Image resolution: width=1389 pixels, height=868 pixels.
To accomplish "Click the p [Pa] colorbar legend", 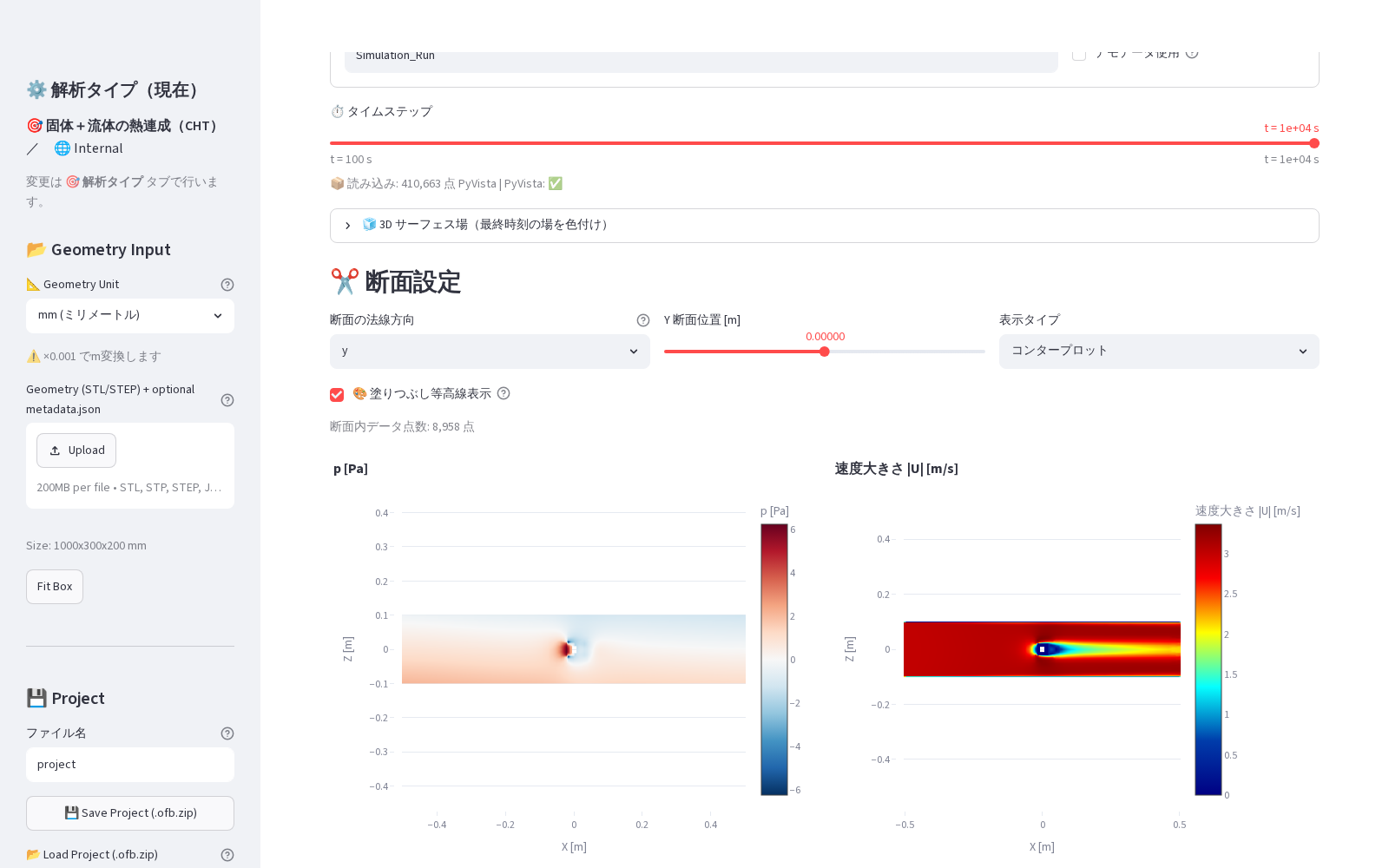I will pyautogui.click(x=774, y=660).
